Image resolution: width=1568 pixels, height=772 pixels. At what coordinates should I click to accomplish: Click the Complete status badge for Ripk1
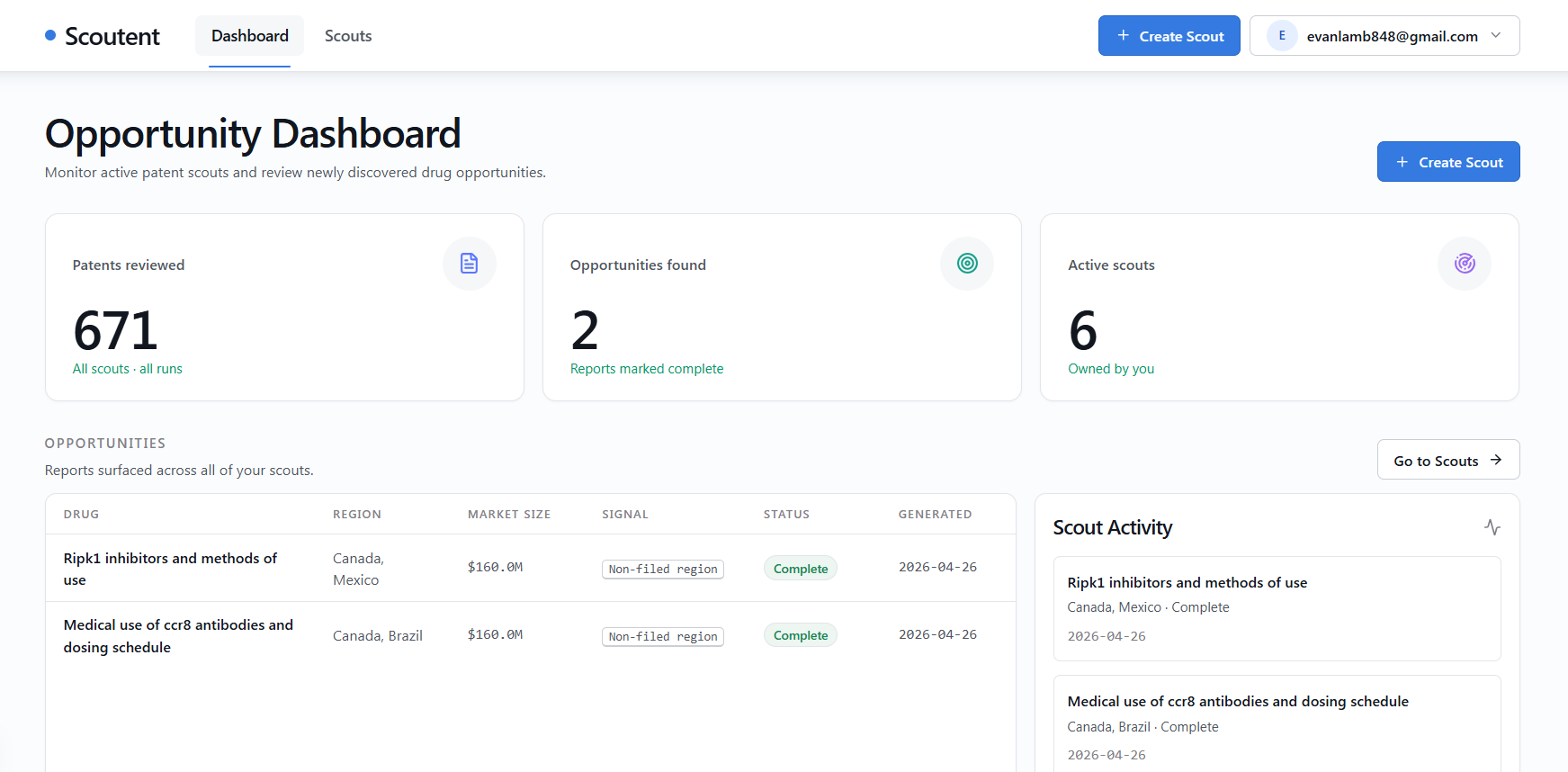[801, 569]
